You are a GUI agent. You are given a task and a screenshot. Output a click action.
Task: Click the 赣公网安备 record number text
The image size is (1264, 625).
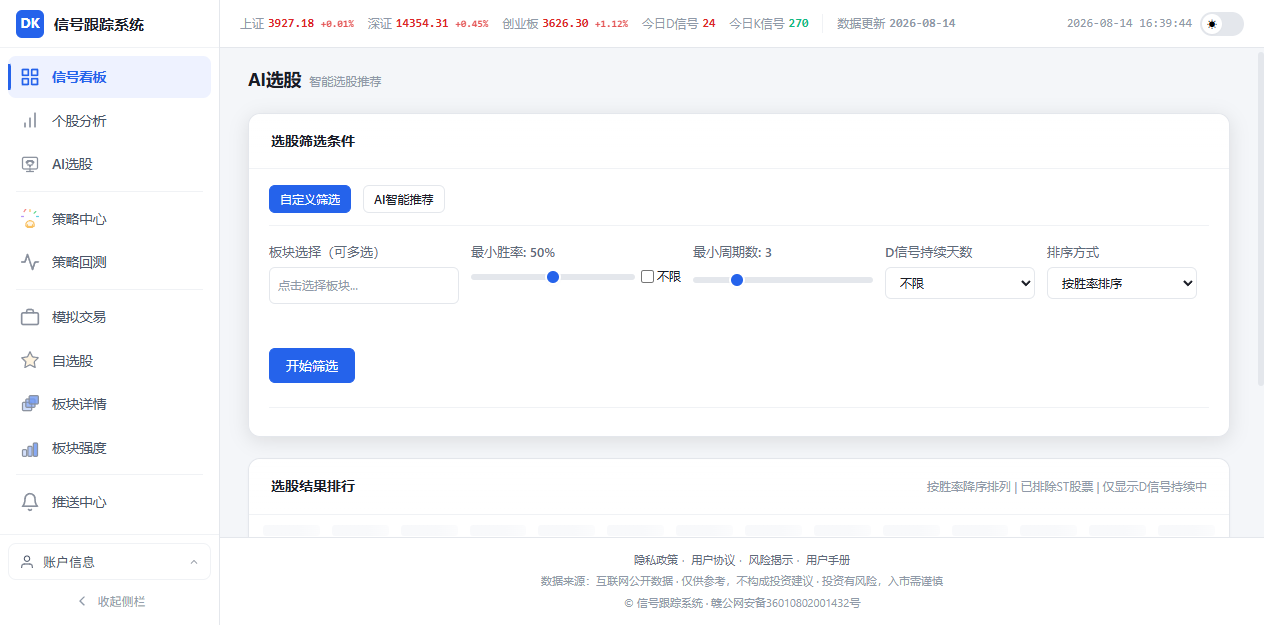787,603
